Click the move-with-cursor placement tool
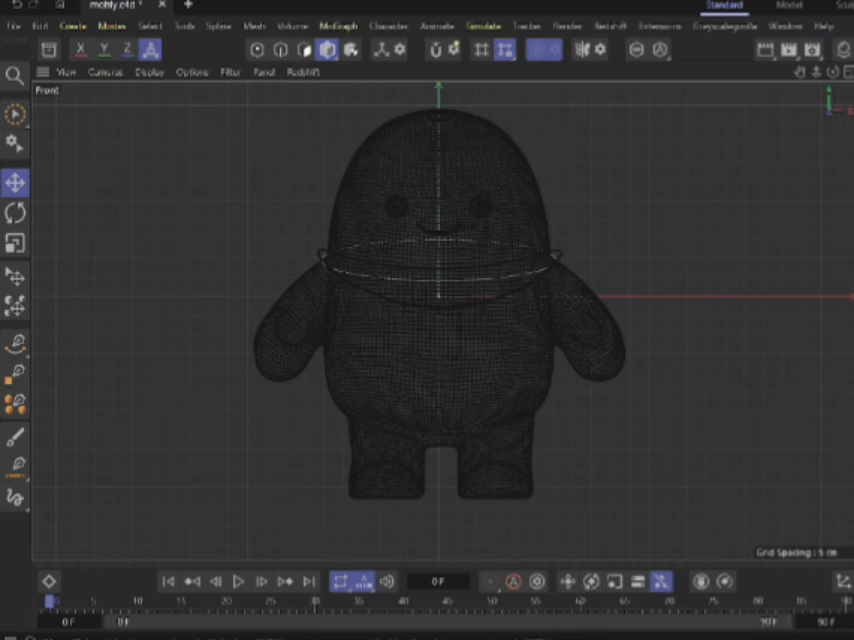The image size is (854, 640). pos(15,277)
